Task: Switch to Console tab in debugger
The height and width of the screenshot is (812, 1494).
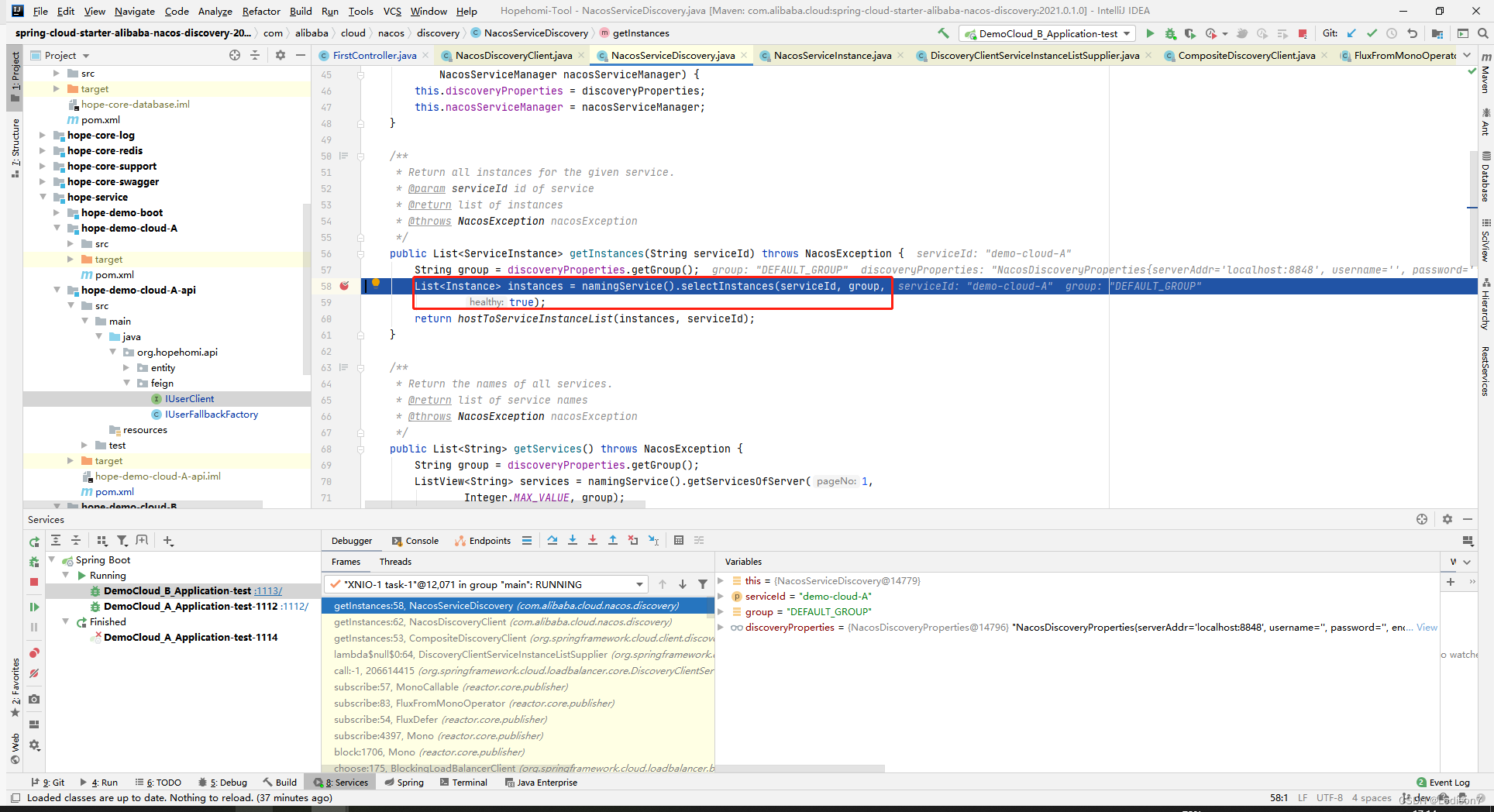Action: tap(415, 541)
